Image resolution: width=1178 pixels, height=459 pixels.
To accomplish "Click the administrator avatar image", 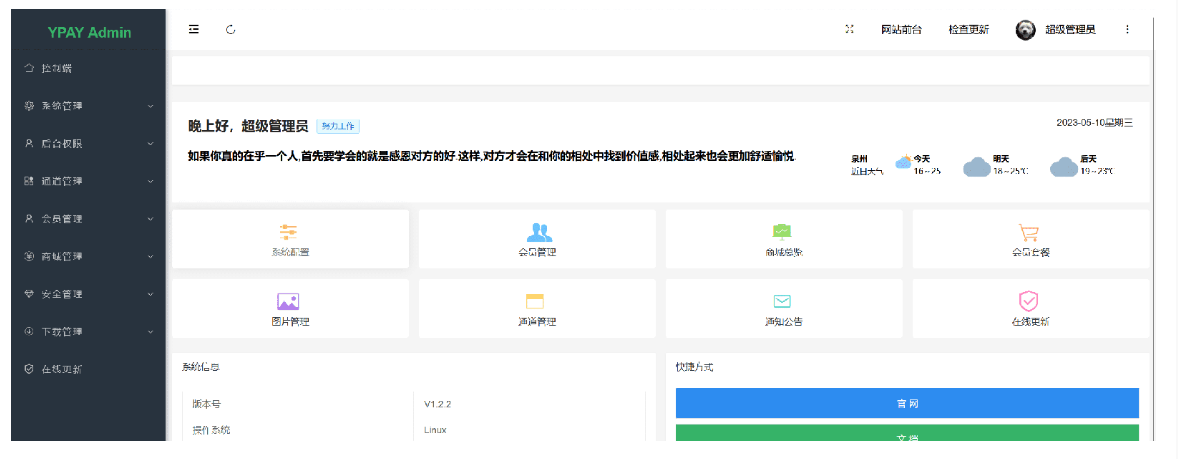I will pos(1025,29).
